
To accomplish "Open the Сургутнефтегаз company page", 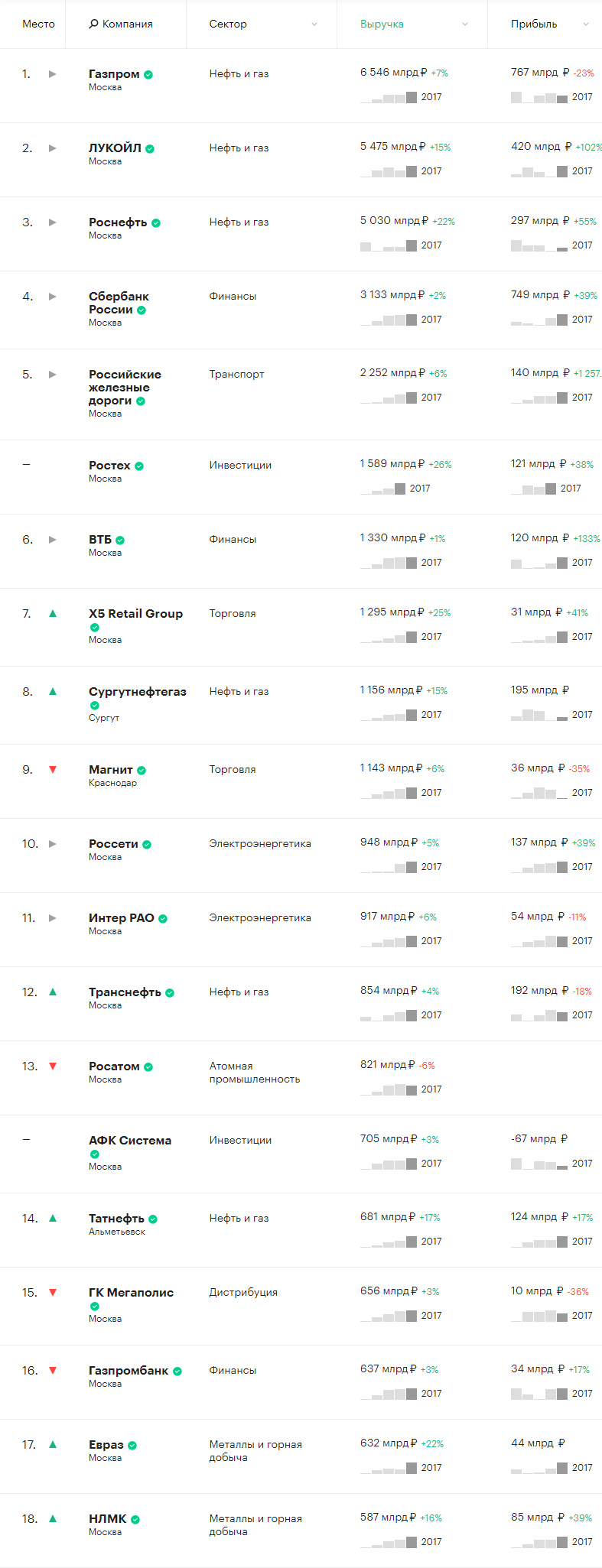I will 137,692.
